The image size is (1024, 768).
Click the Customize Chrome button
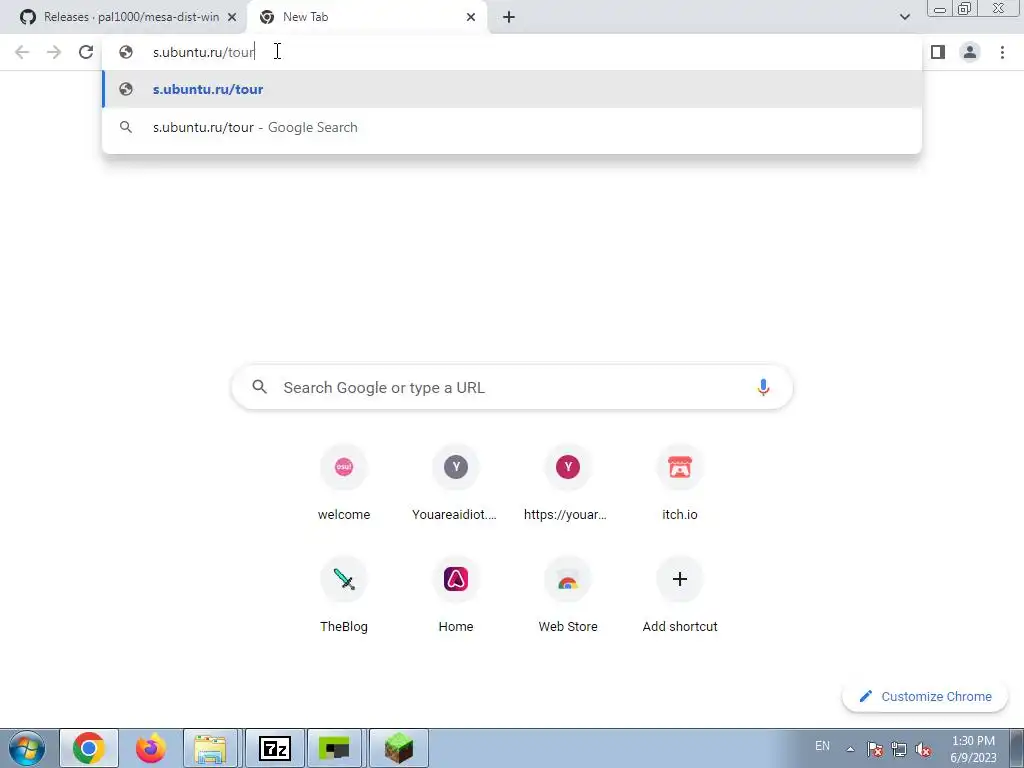click(925, 696)
